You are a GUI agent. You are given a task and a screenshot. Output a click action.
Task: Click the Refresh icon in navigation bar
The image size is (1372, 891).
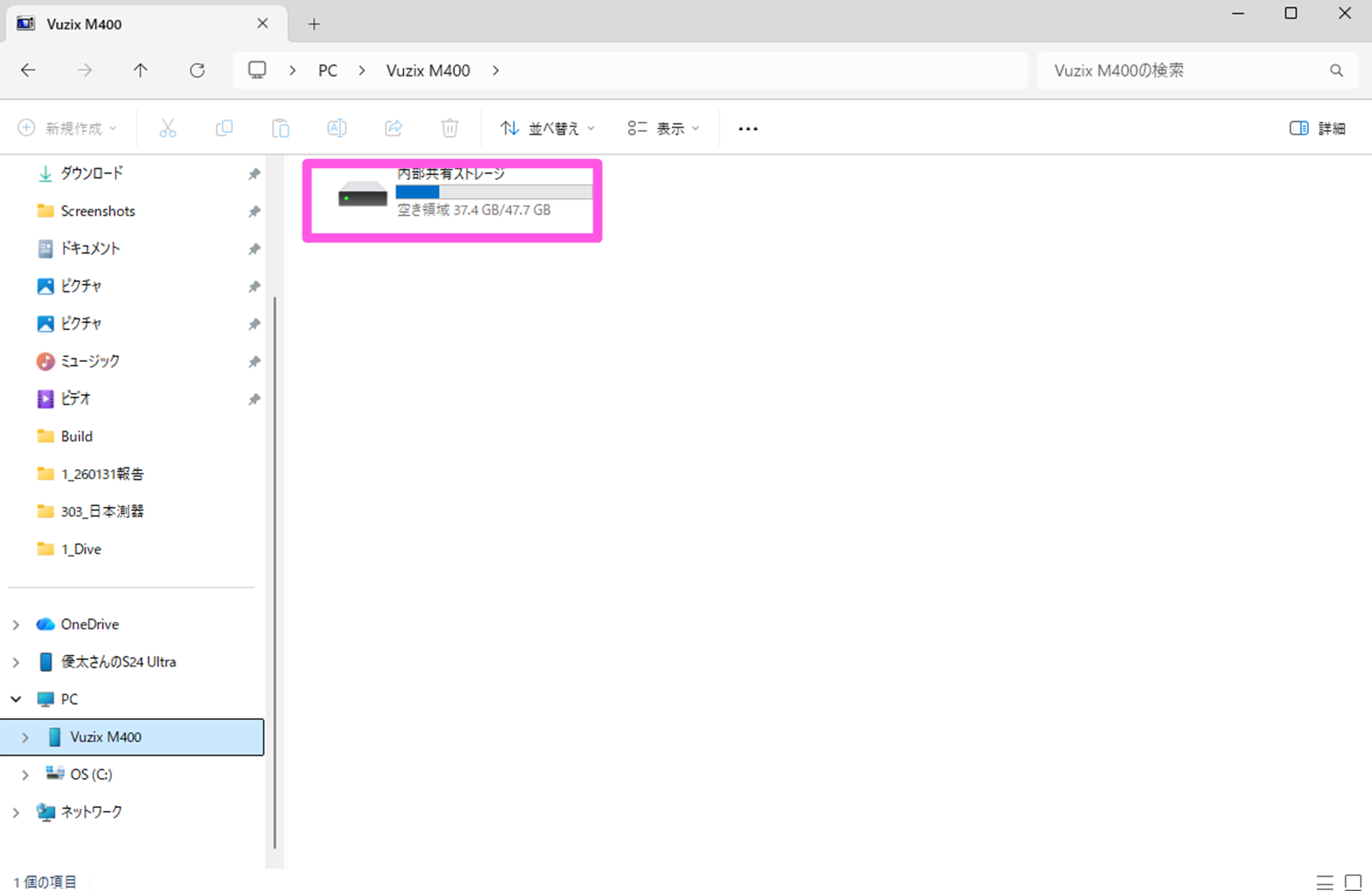[x=197, y=70]
